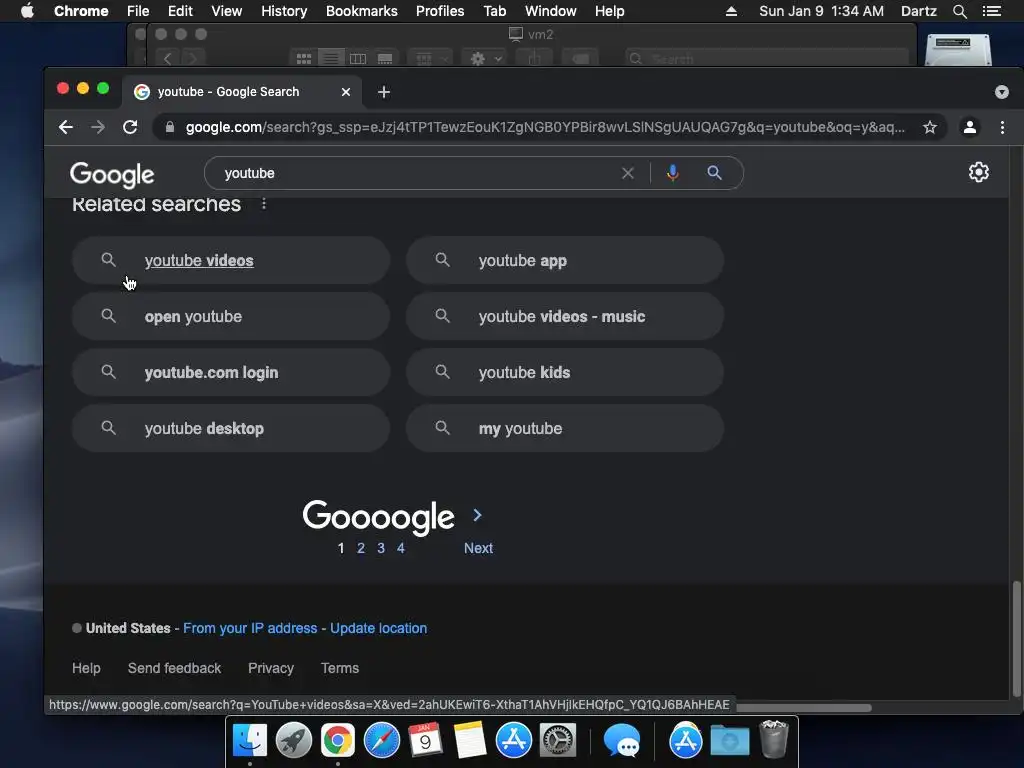
Task: Open the Privacy footer link
Action: (271, 668)
